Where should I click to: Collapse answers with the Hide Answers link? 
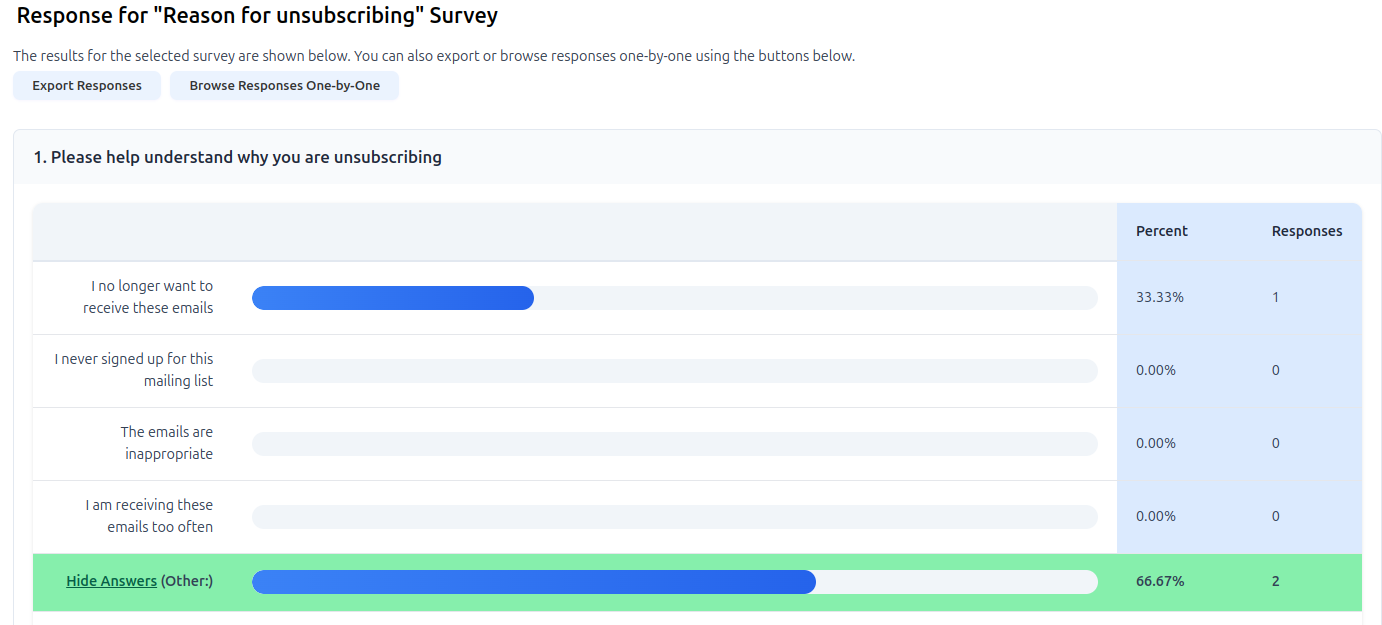[111, 581]
